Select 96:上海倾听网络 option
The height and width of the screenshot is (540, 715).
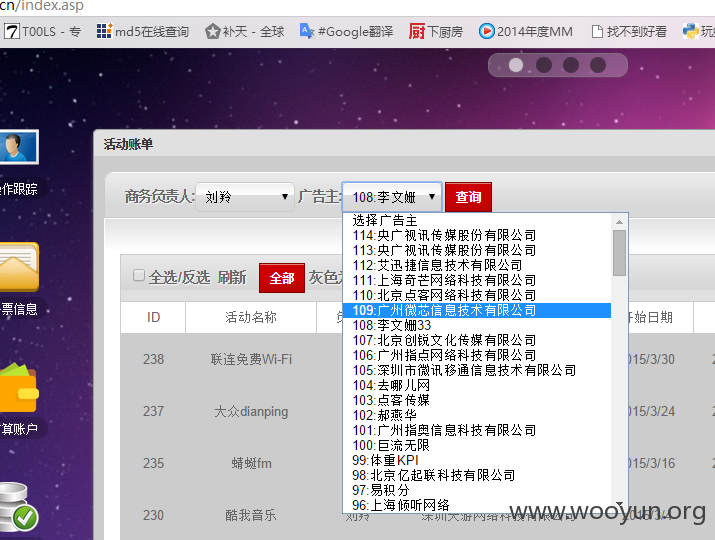[477, 505]
